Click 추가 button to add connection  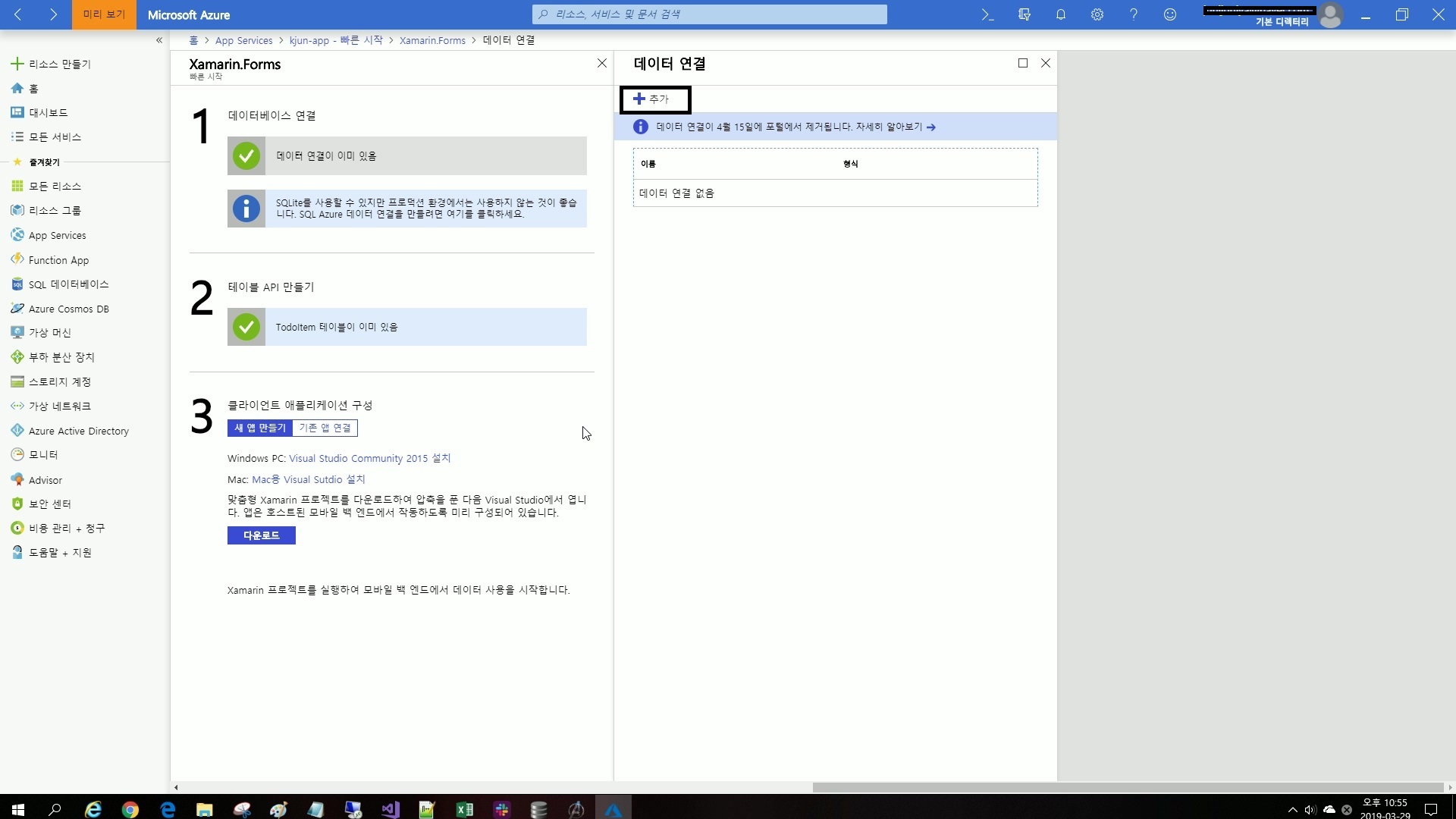tap(654, 99)
